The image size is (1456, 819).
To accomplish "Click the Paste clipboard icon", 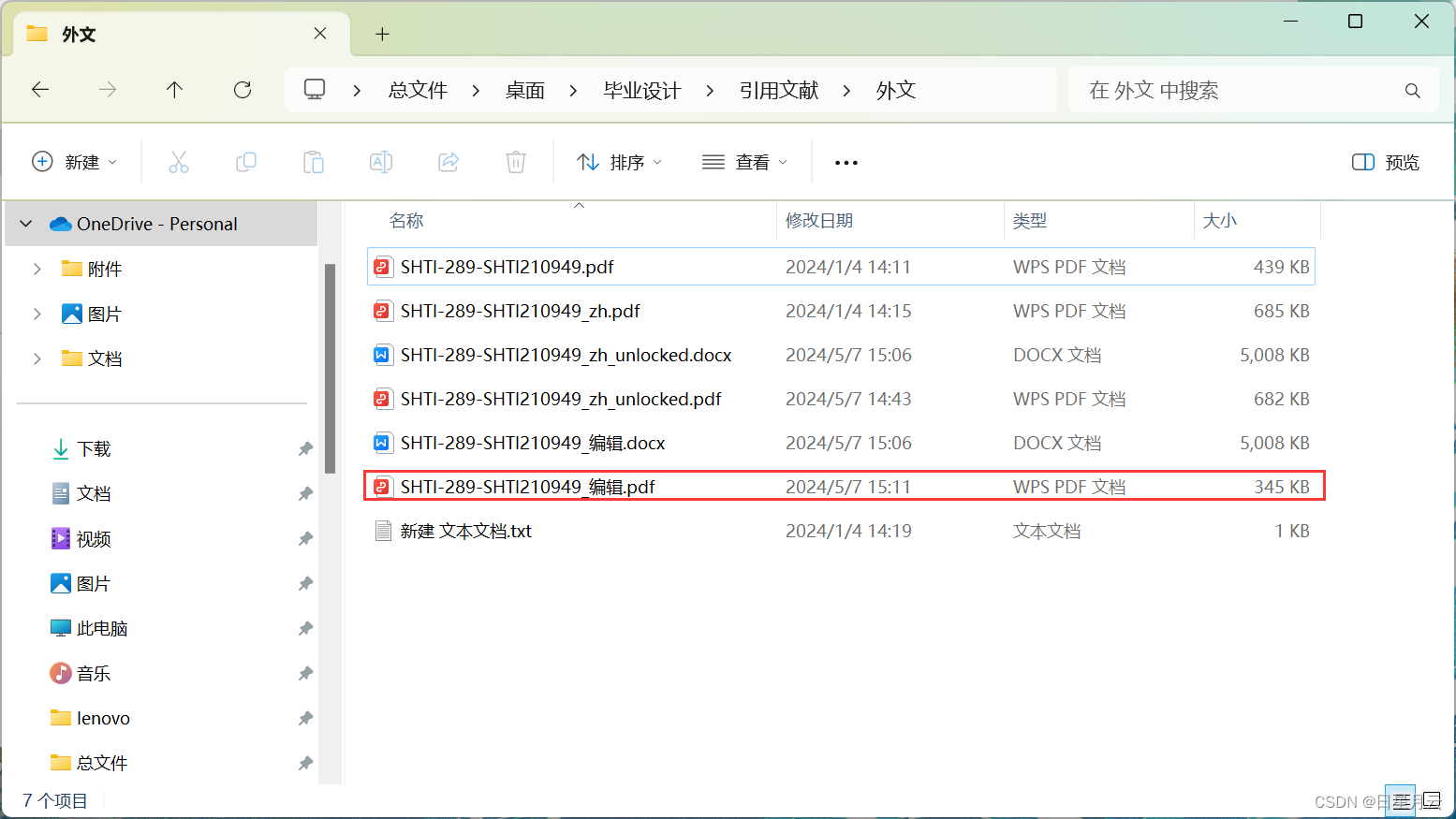I will (x=314, y=162).
